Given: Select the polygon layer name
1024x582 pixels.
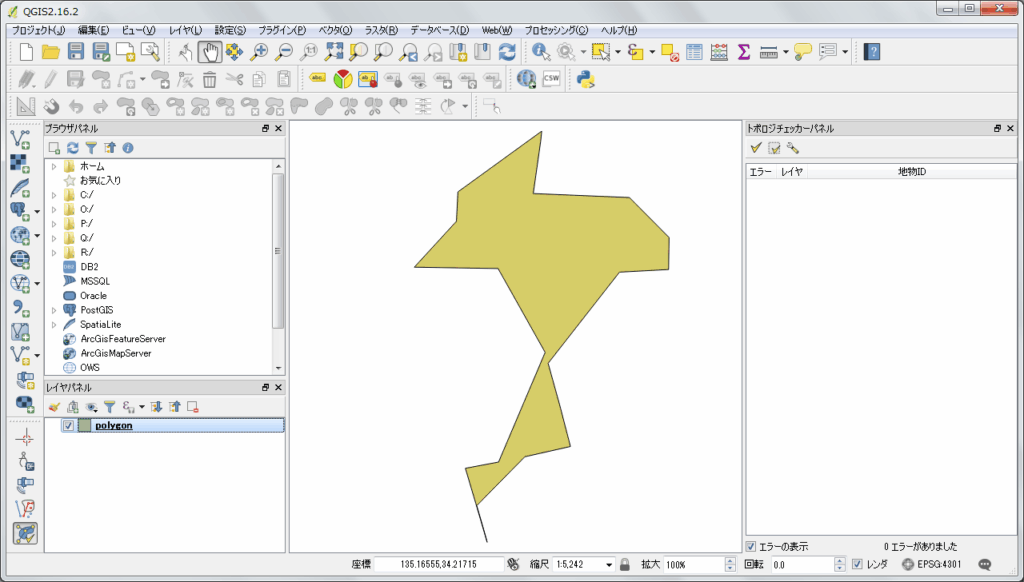Looking at the screenshot, I should click(114, 425).
